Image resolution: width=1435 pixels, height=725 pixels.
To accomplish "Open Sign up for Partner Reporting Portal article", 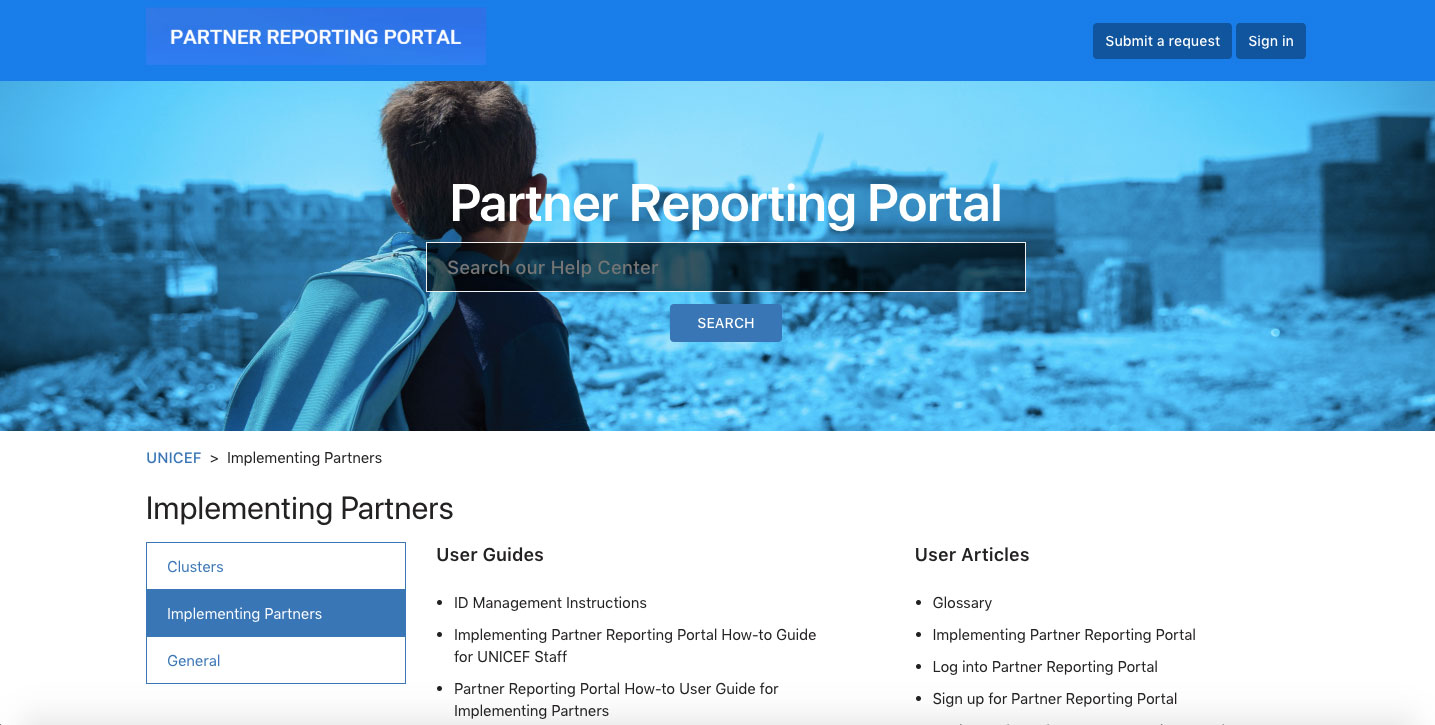I will [1055, 699].
